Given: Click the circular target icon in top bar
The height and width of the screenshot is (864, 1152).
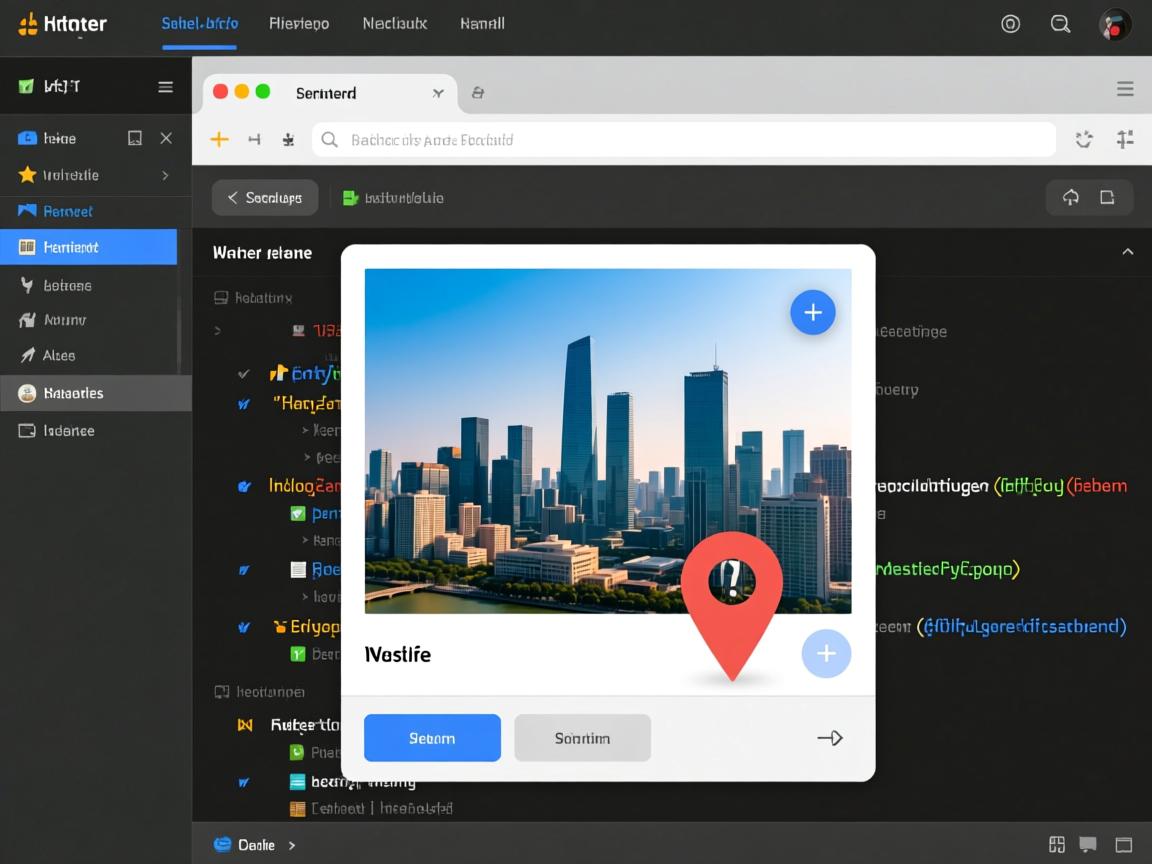Looking at the screenshot, I should pyautogui.click(x=1010, y=24).
